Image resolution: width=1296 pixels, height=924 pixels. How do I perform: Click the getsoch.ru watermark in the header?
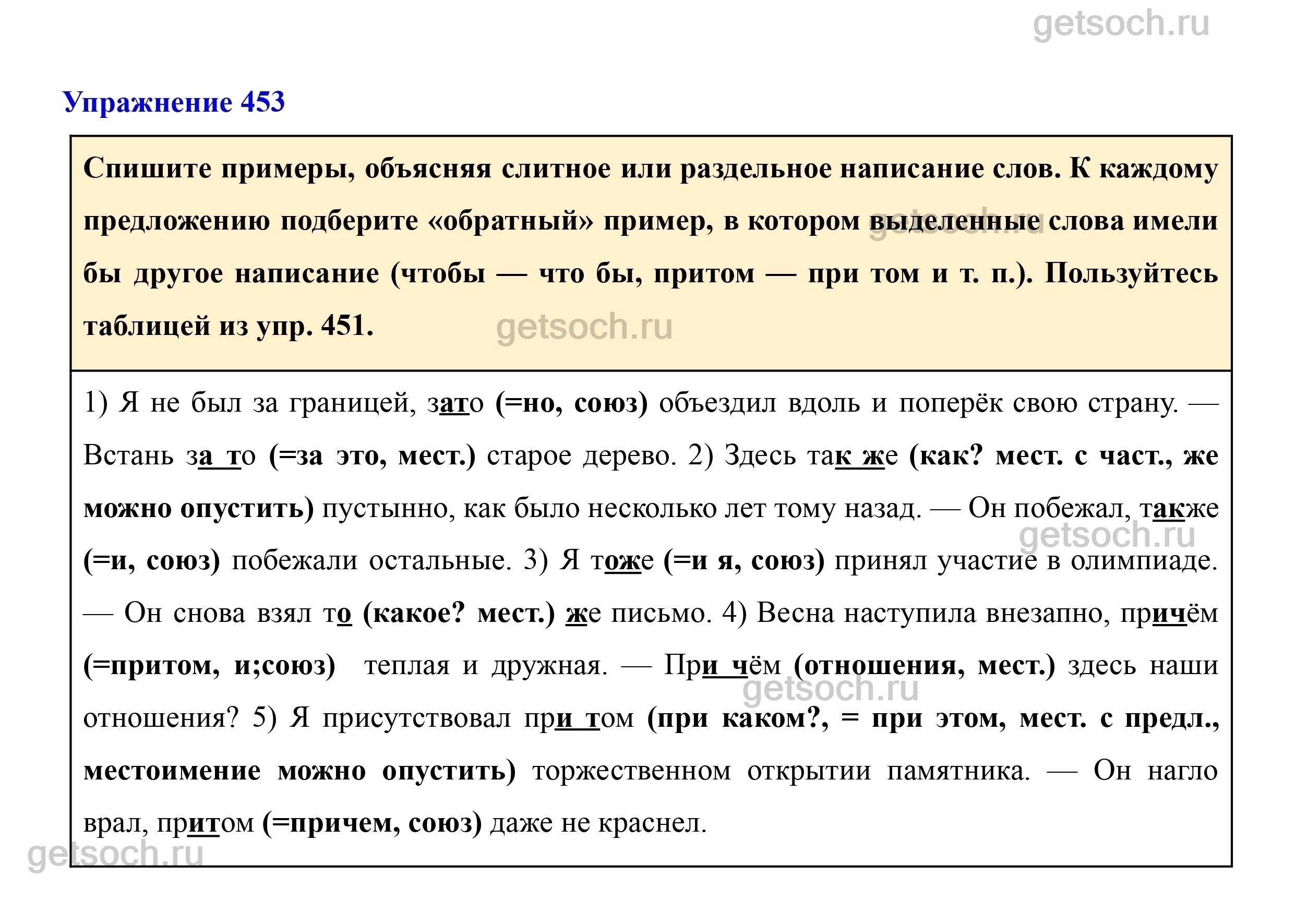pyautogui.click(x=1120, y=24)
